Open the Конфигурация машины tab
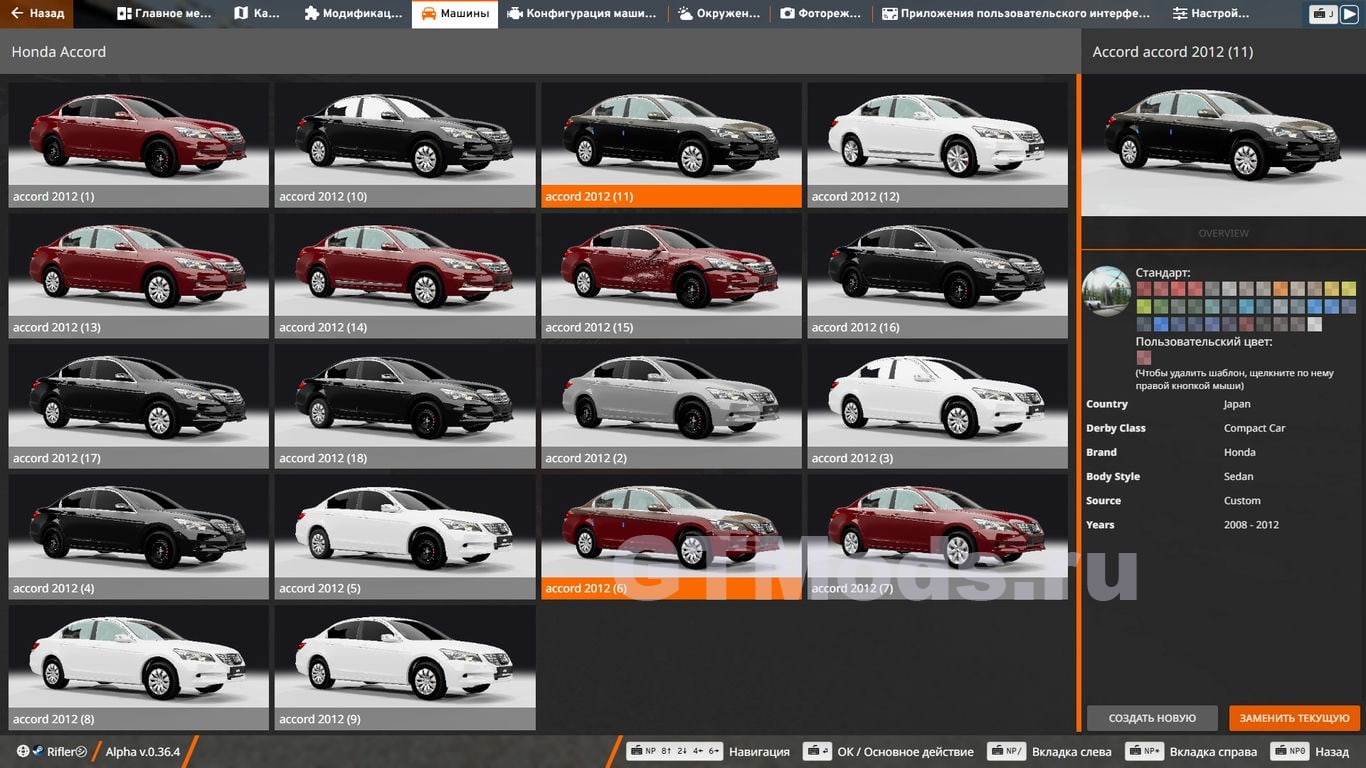This screenshot has height=768, width=1366. tap(582, 14)
